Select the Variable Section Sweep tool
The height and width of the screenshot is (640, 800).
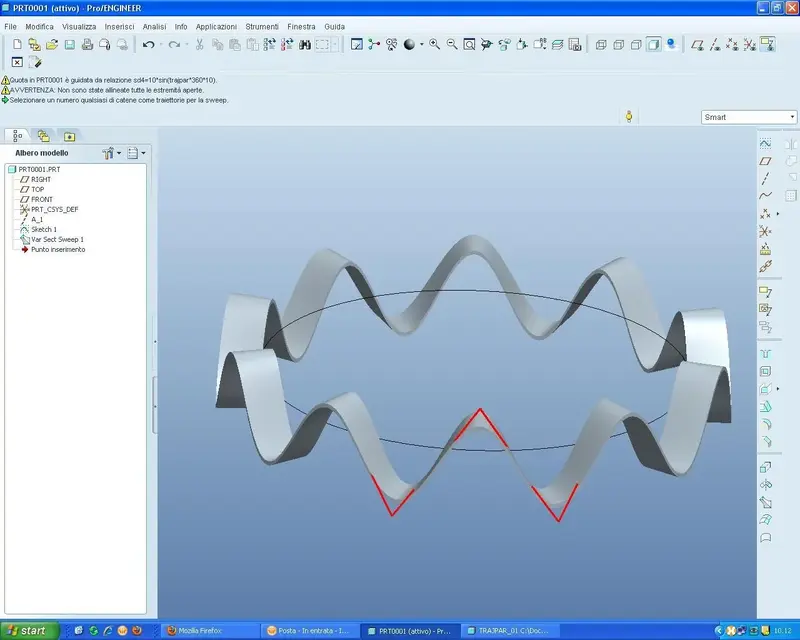click(765, 503)
